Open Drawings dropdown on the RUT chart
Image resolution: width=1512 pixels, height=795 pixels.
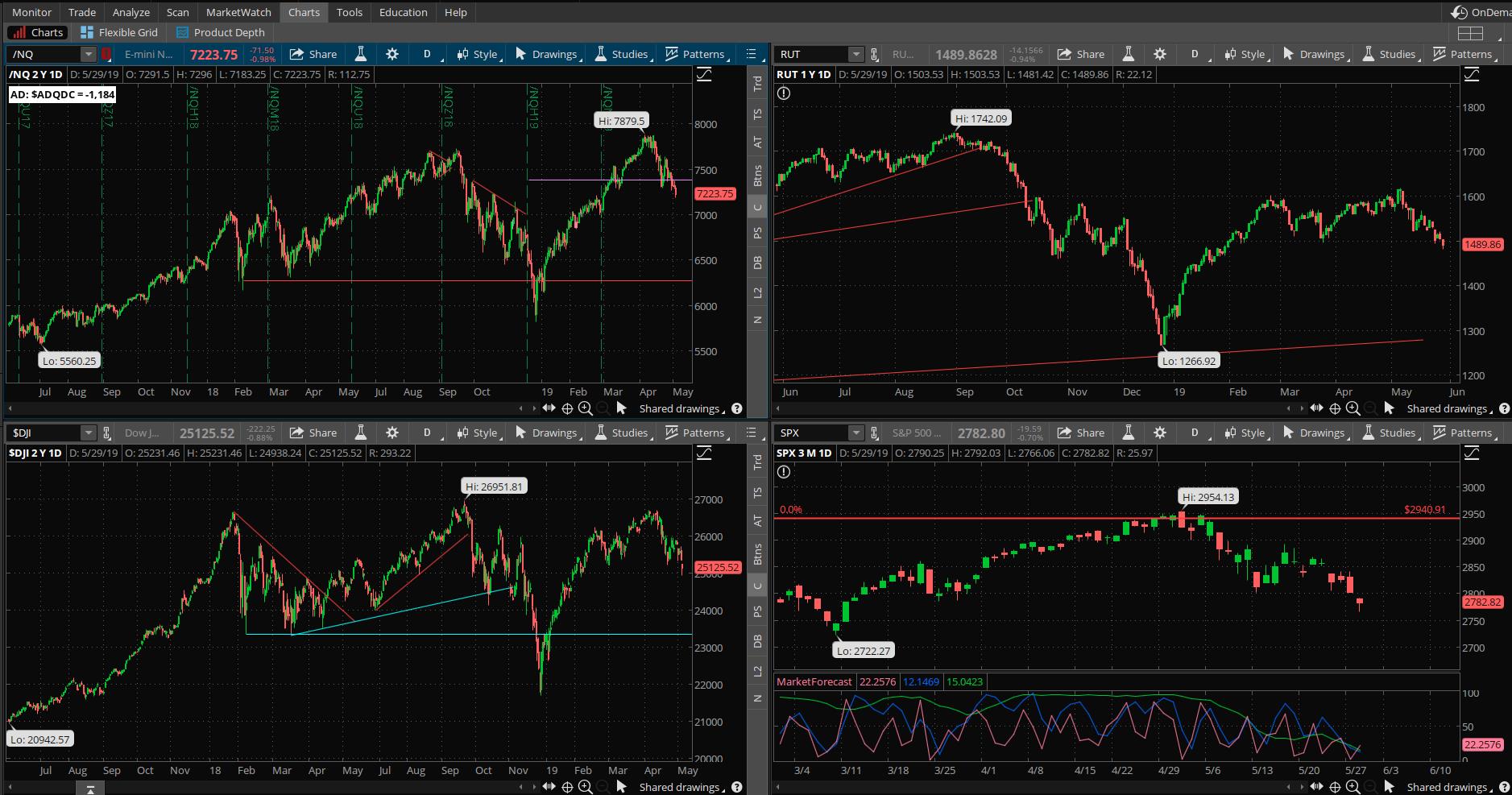(1315, 54)
